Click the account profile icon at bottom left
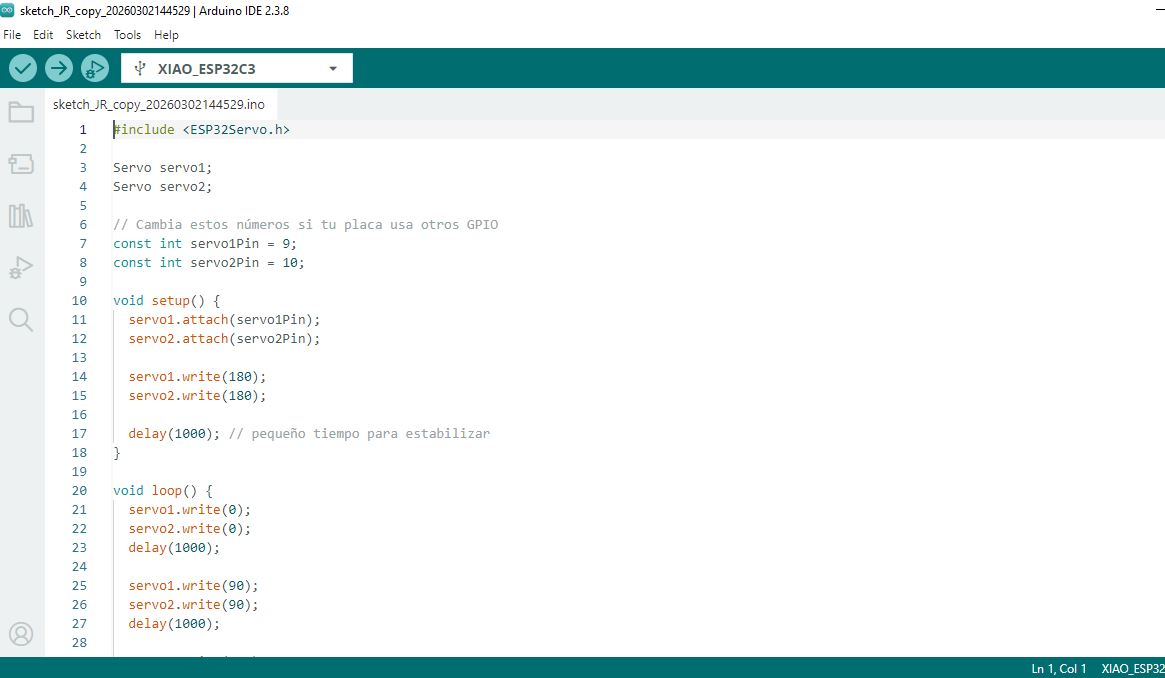 [21, 634]
